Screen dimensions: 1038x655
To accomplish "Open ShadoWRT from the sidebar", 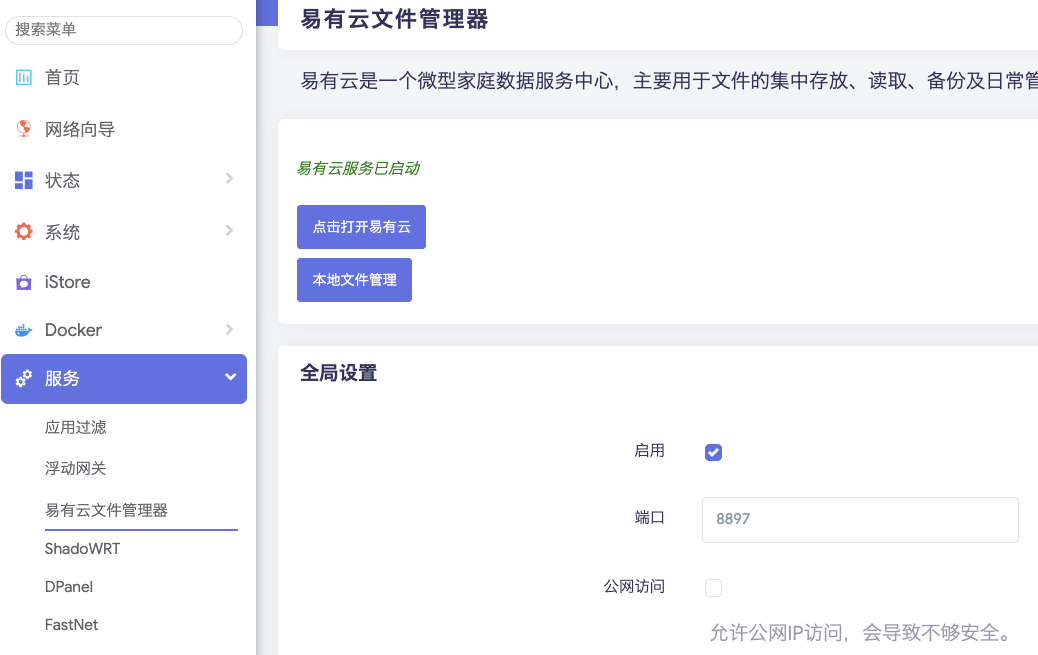I will pos(82,549).
